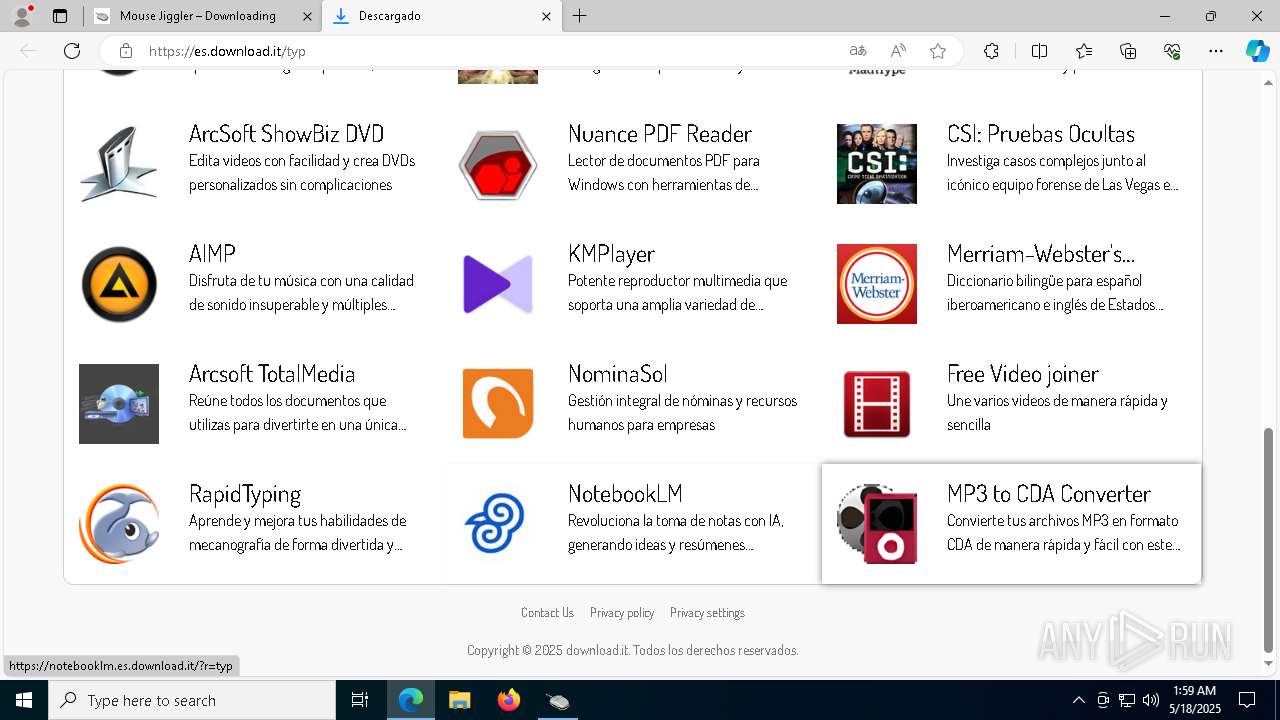Click the translate page icon
The width and height of the screenshot is (1280, 720).
tap(858, 51)
